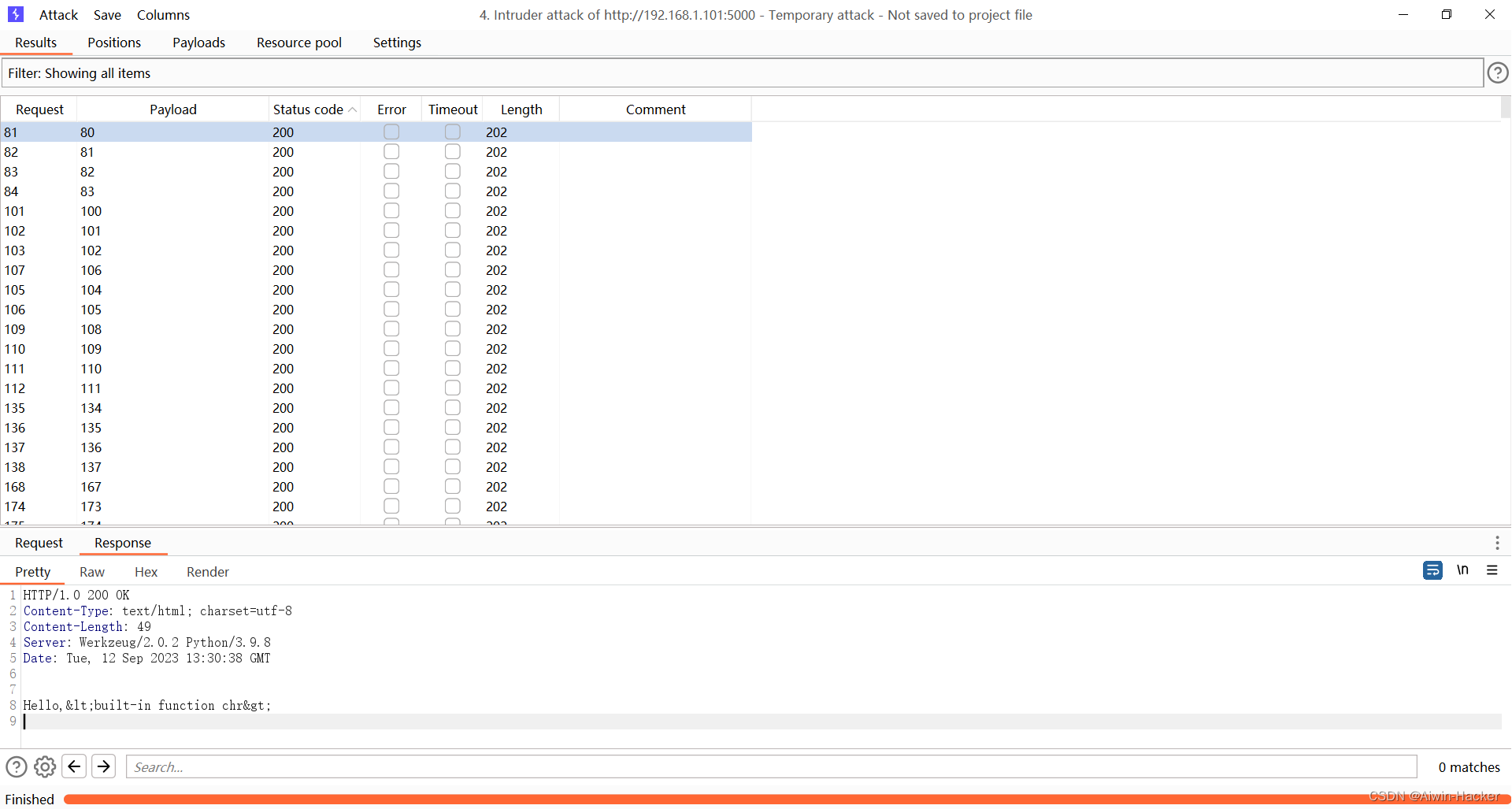Sort by Error column header

391,109
